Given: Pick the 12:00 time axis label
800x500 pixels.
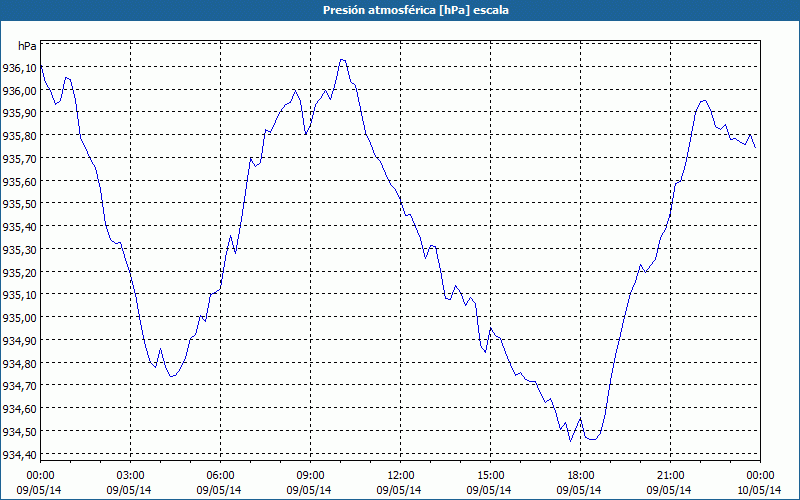Looking at the screenshot, I should click(x=401, y=476).
